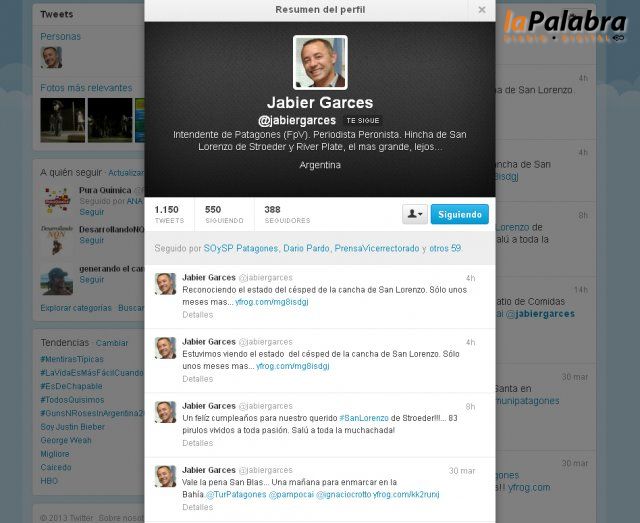
Task: Open the Personas section in sidebar
Action: [60, 36]
